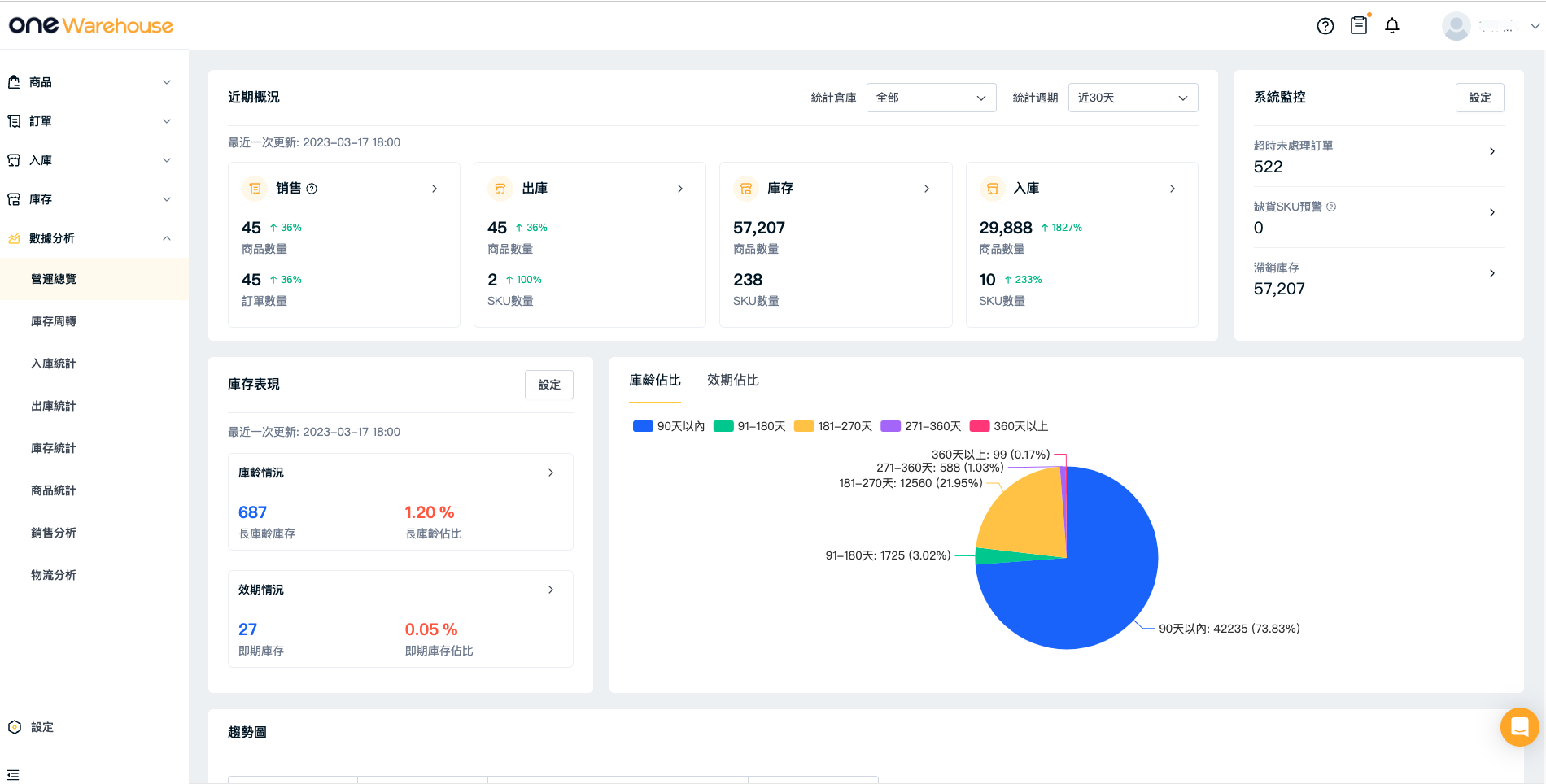Click the 庫存 sidebar icon
This screenshot has height=784, width=1546.
pos(14,199)
